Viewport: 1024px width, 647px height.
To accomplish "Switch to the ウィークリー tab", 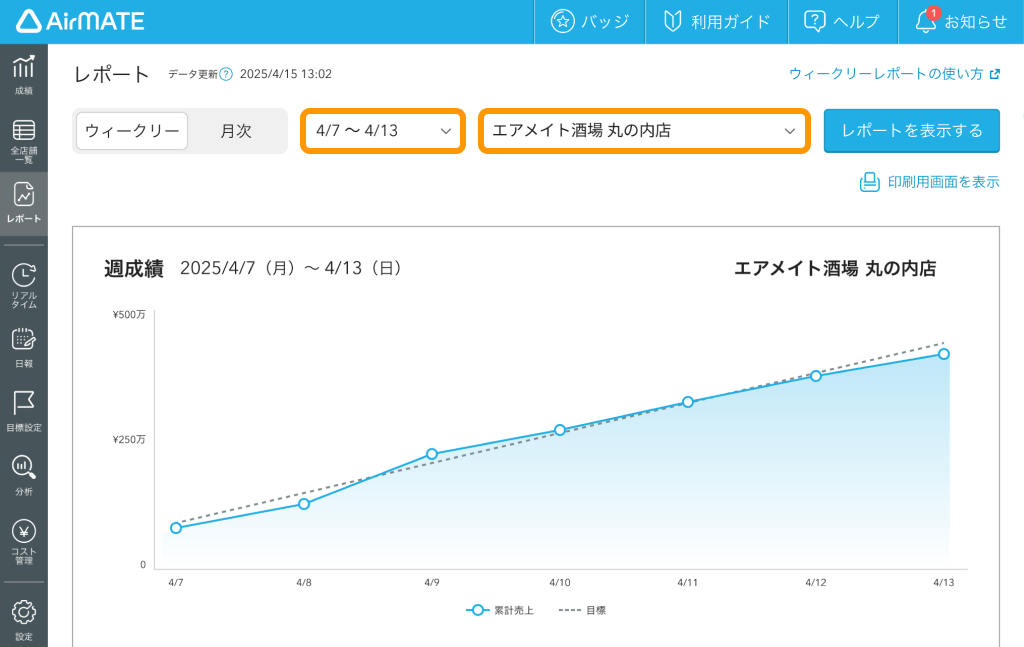I will pos(132,131).
